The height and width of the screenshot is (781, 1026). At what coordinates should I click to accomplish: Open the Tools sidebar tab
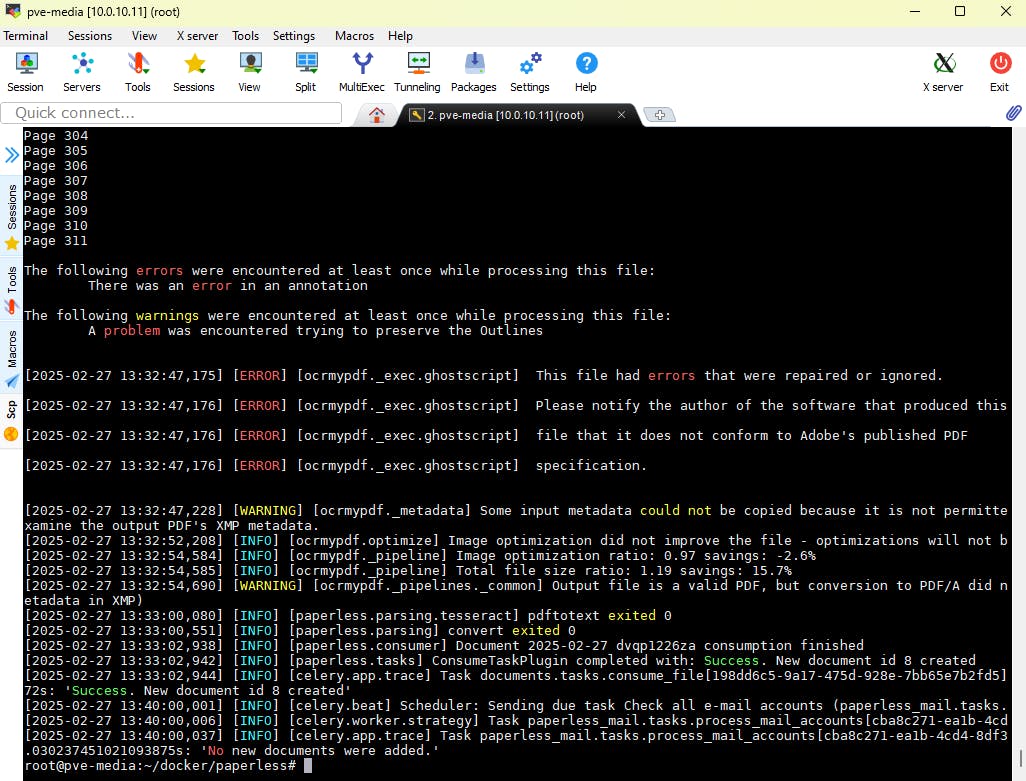coord(11,289)
